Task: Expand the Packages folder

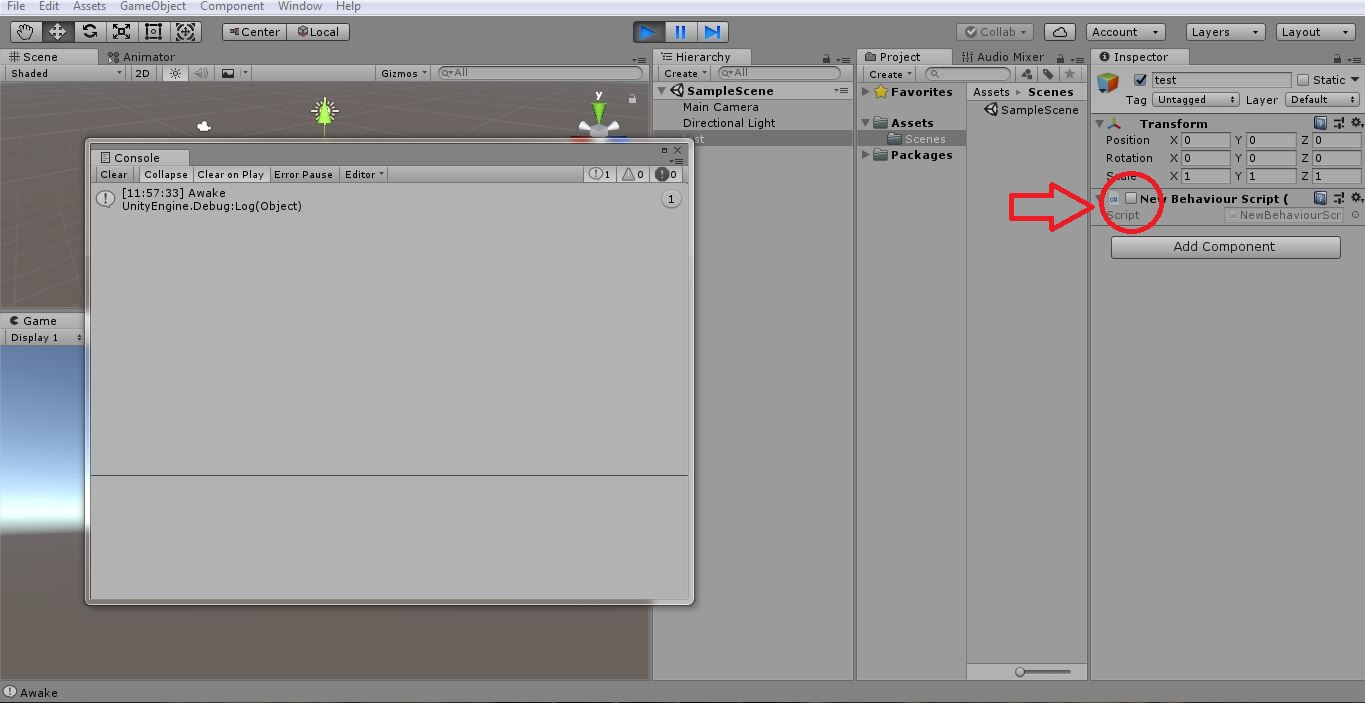Action: pos(866,155)
